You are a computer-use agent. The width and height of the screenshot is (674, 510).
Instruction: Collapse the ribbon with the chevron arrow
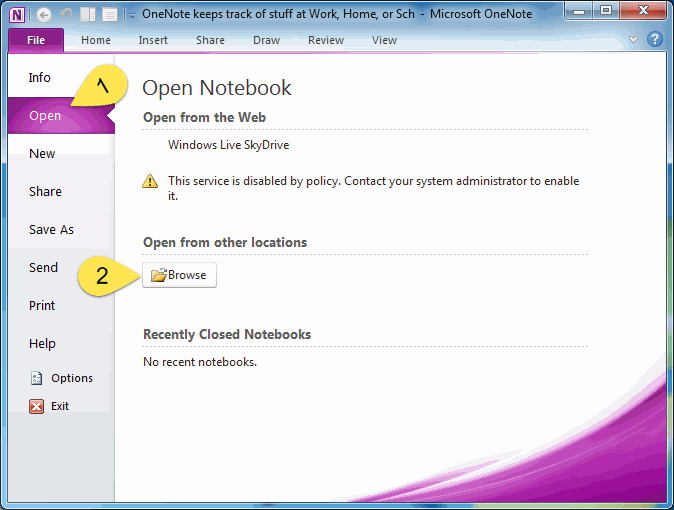coord(633,40)
